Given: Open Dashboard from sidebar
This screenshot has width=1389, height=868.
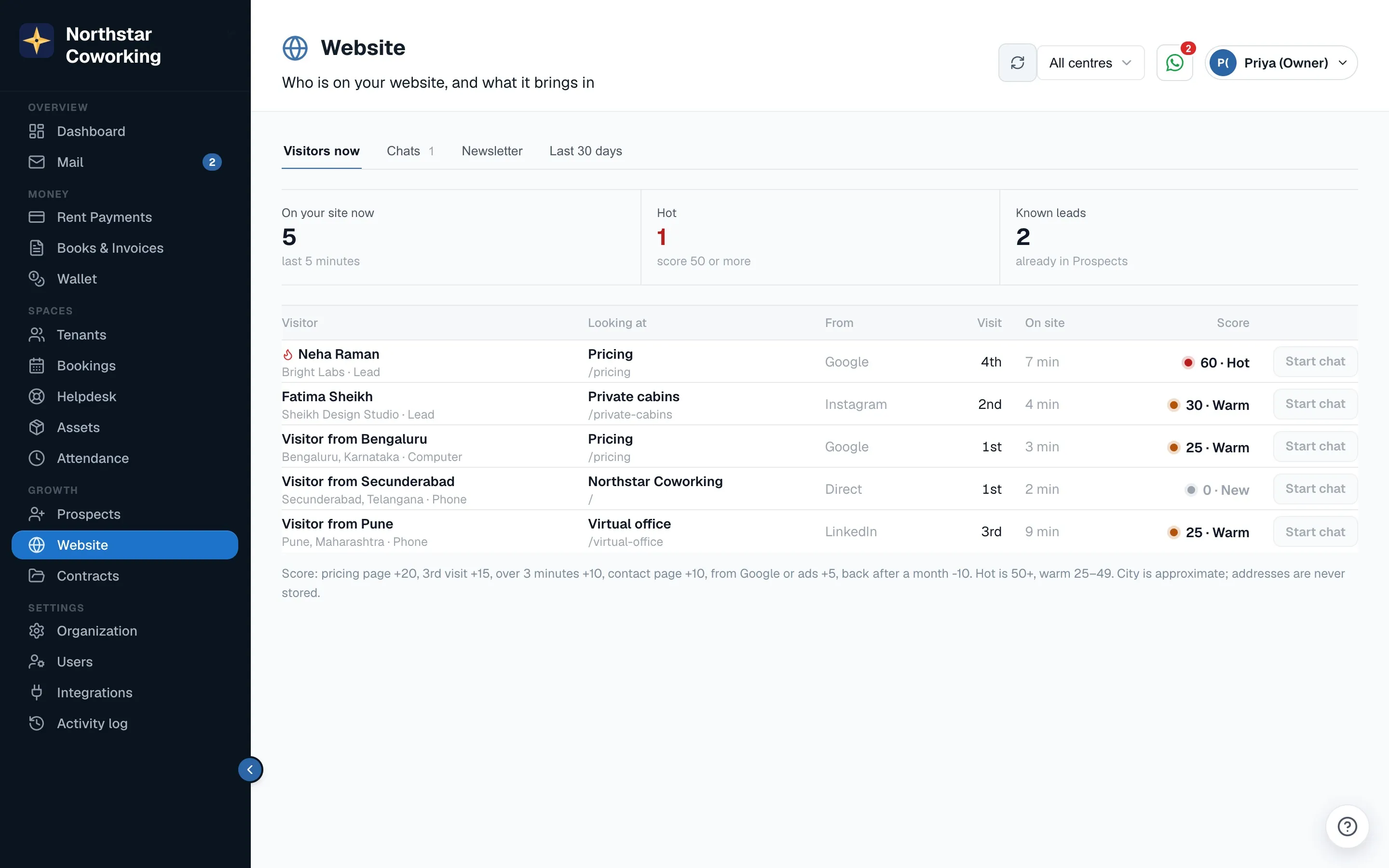Looking at the screenshot, I should pos(124,131).
